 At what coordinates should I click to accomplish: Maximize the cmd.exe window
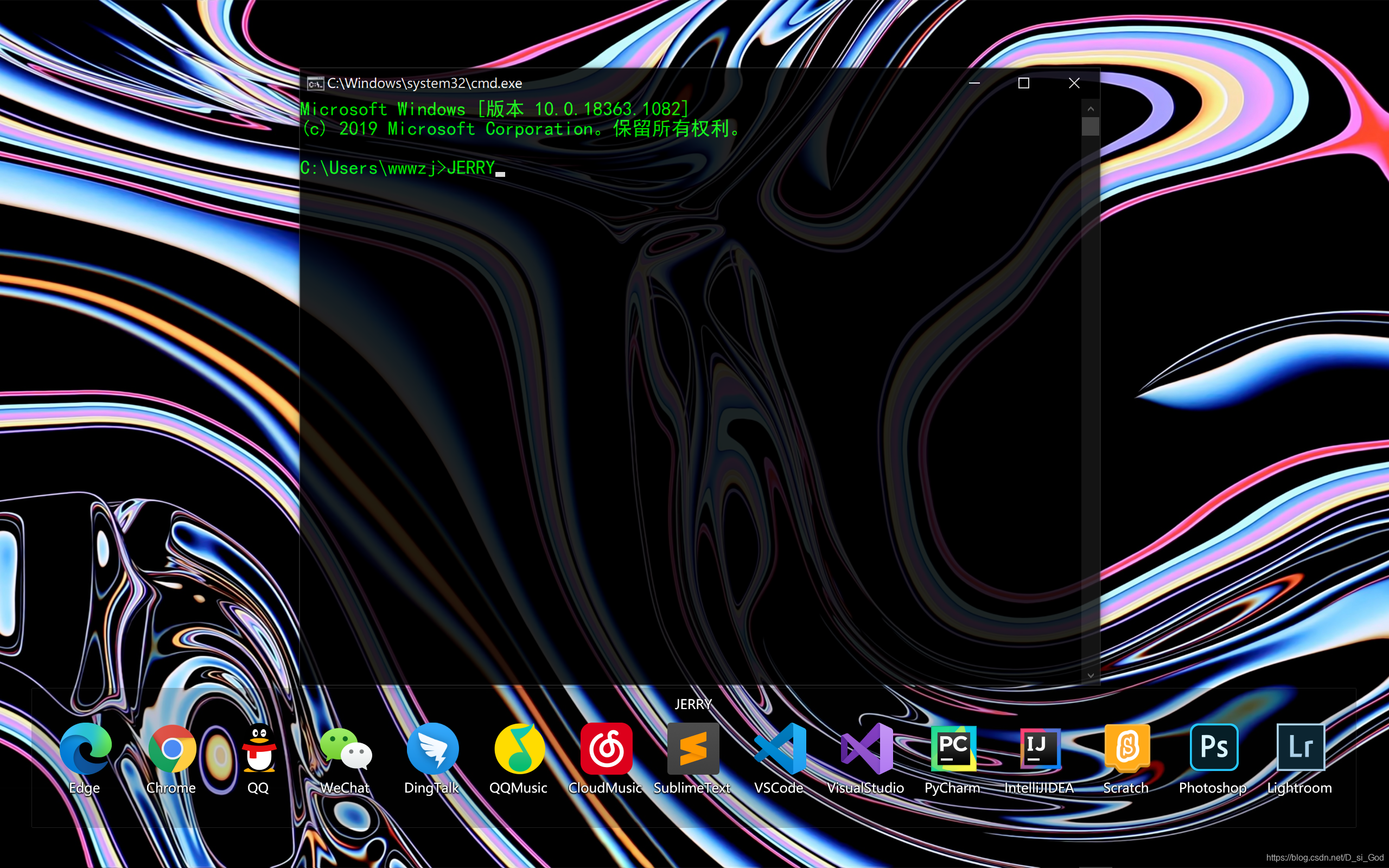(x=1023, y=84)
